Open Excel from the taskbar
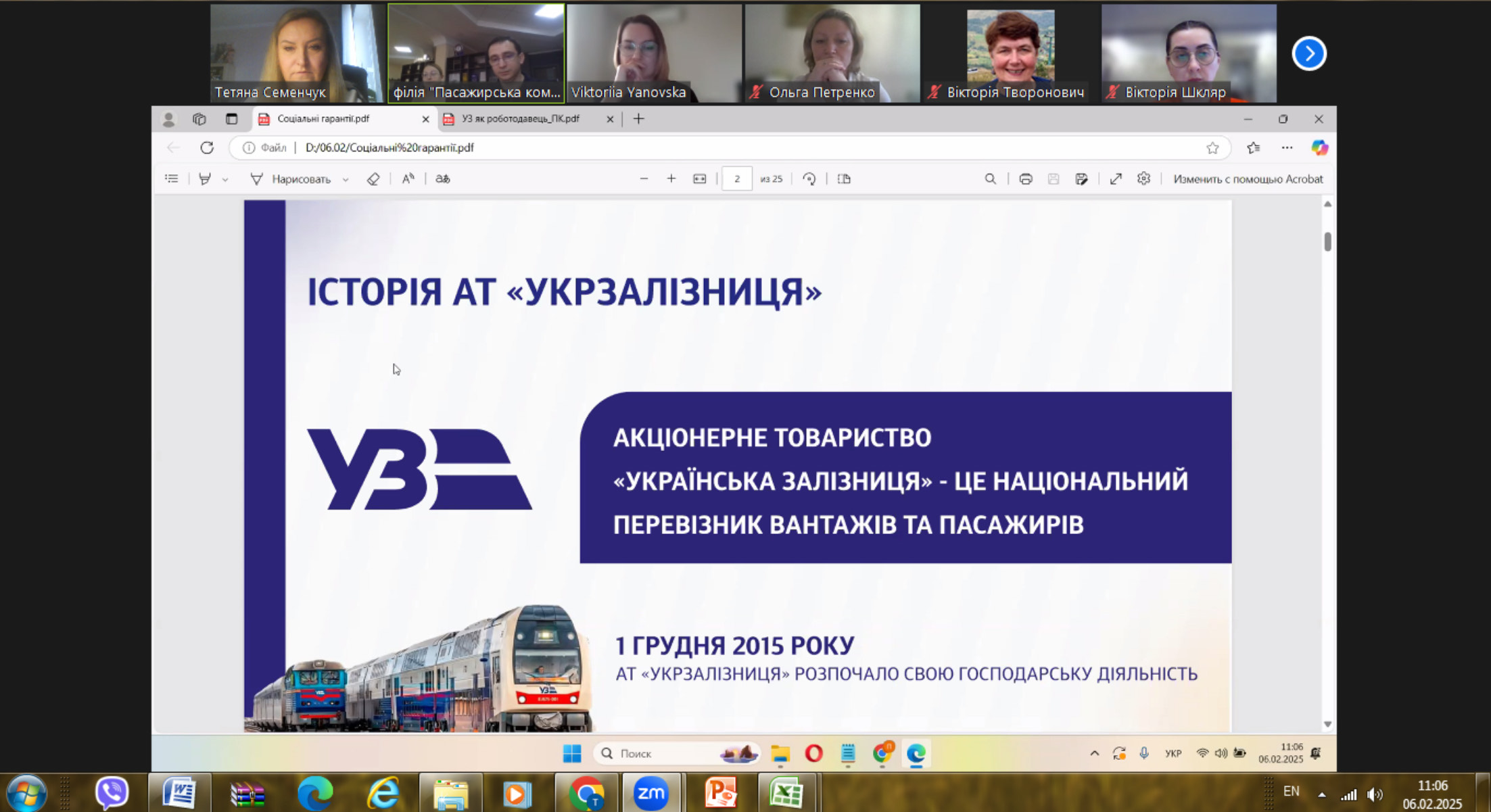 tap(786, 792)
